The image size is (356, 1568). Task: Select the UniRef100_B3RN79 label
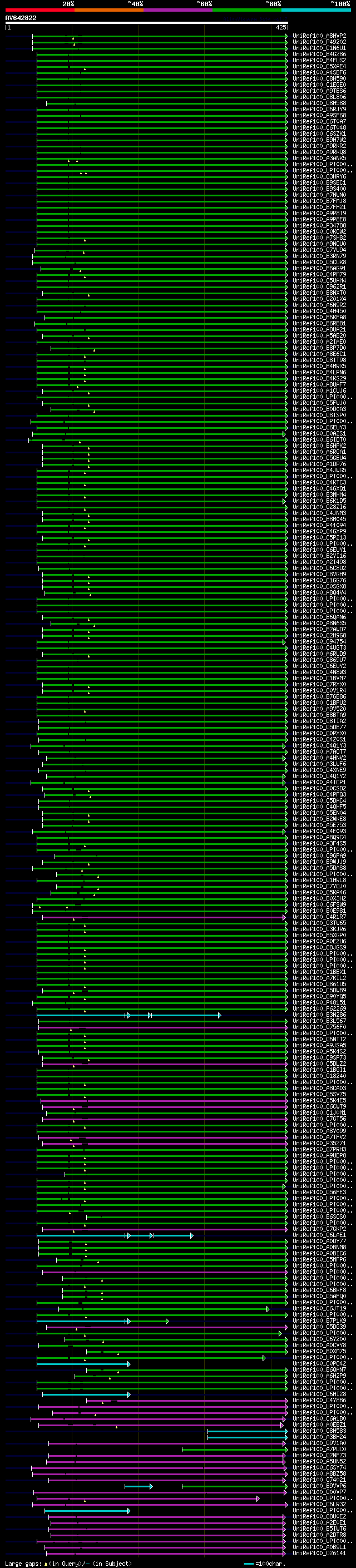[319, 256]
